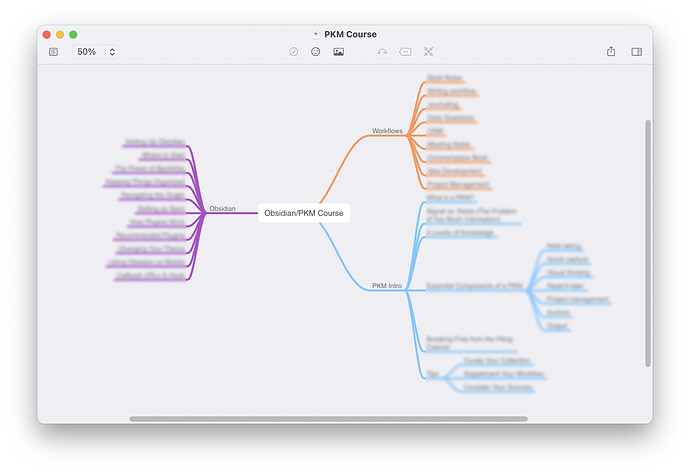Add a note using the note icon
This screenshot has width=690, height=472.
[x=405, y=52]
